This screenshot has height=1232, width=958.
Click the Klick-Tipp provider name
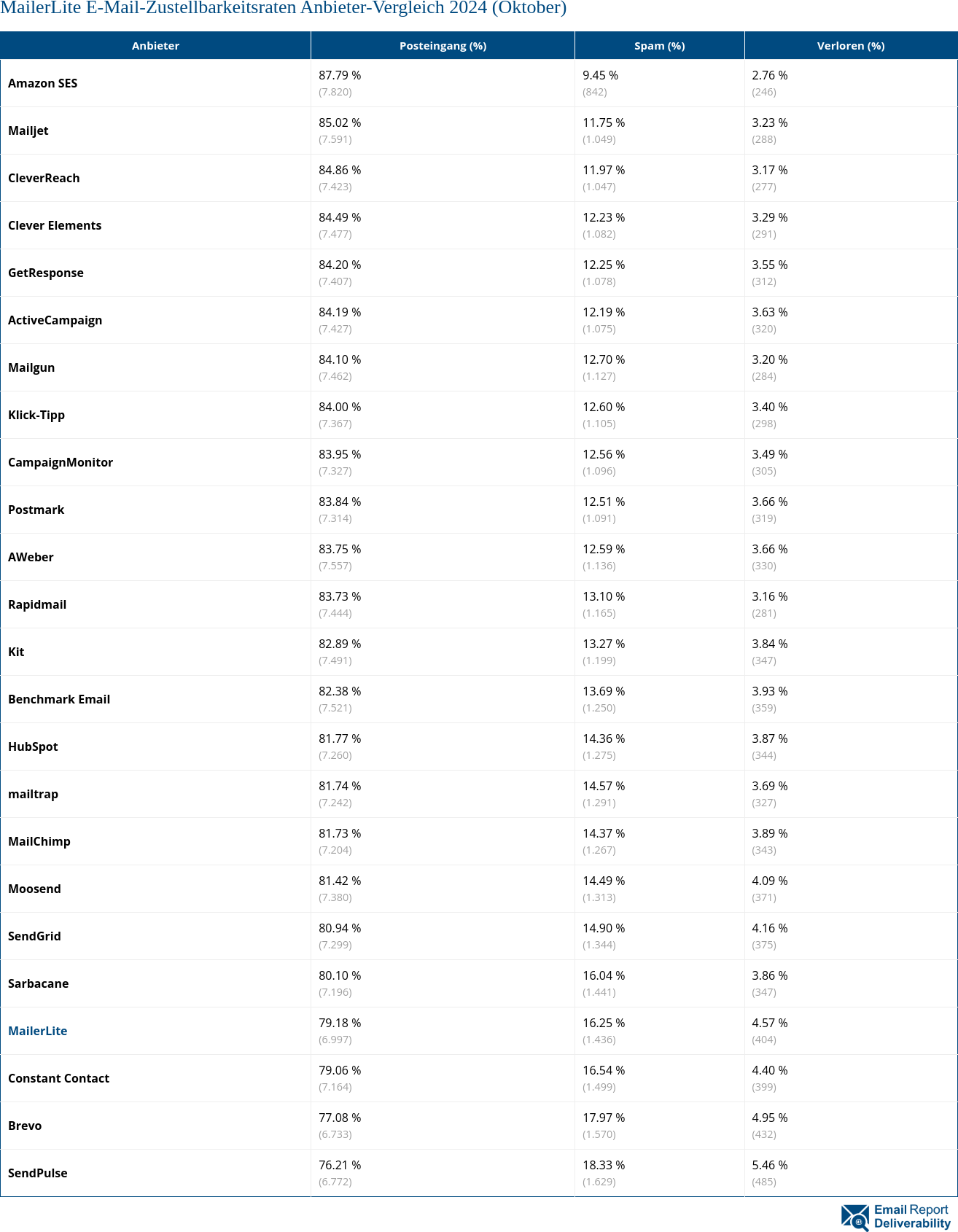36,415
